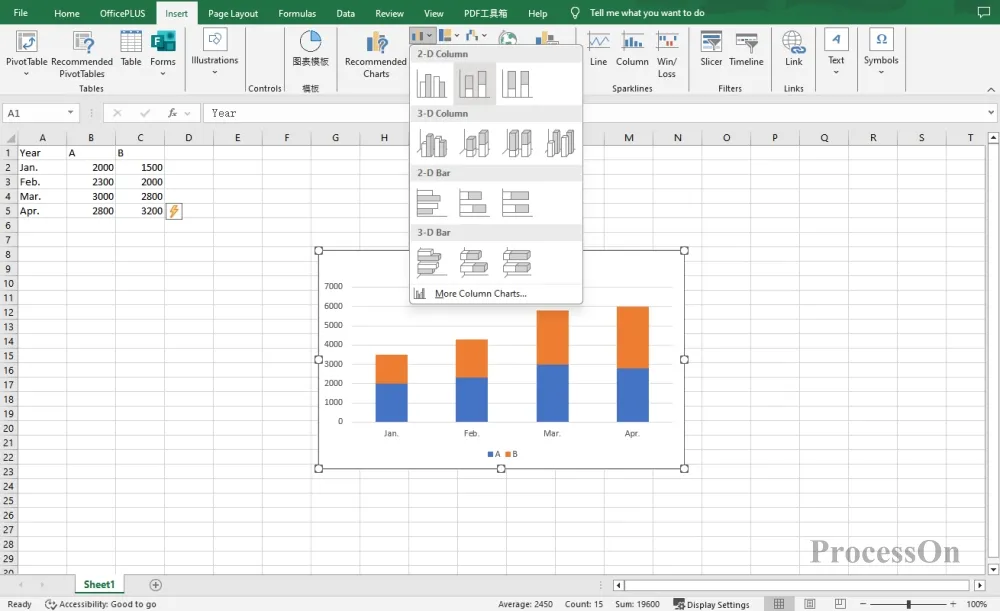
Task: Expand the Name Box dropdown
Action: (x=70, y=113)
